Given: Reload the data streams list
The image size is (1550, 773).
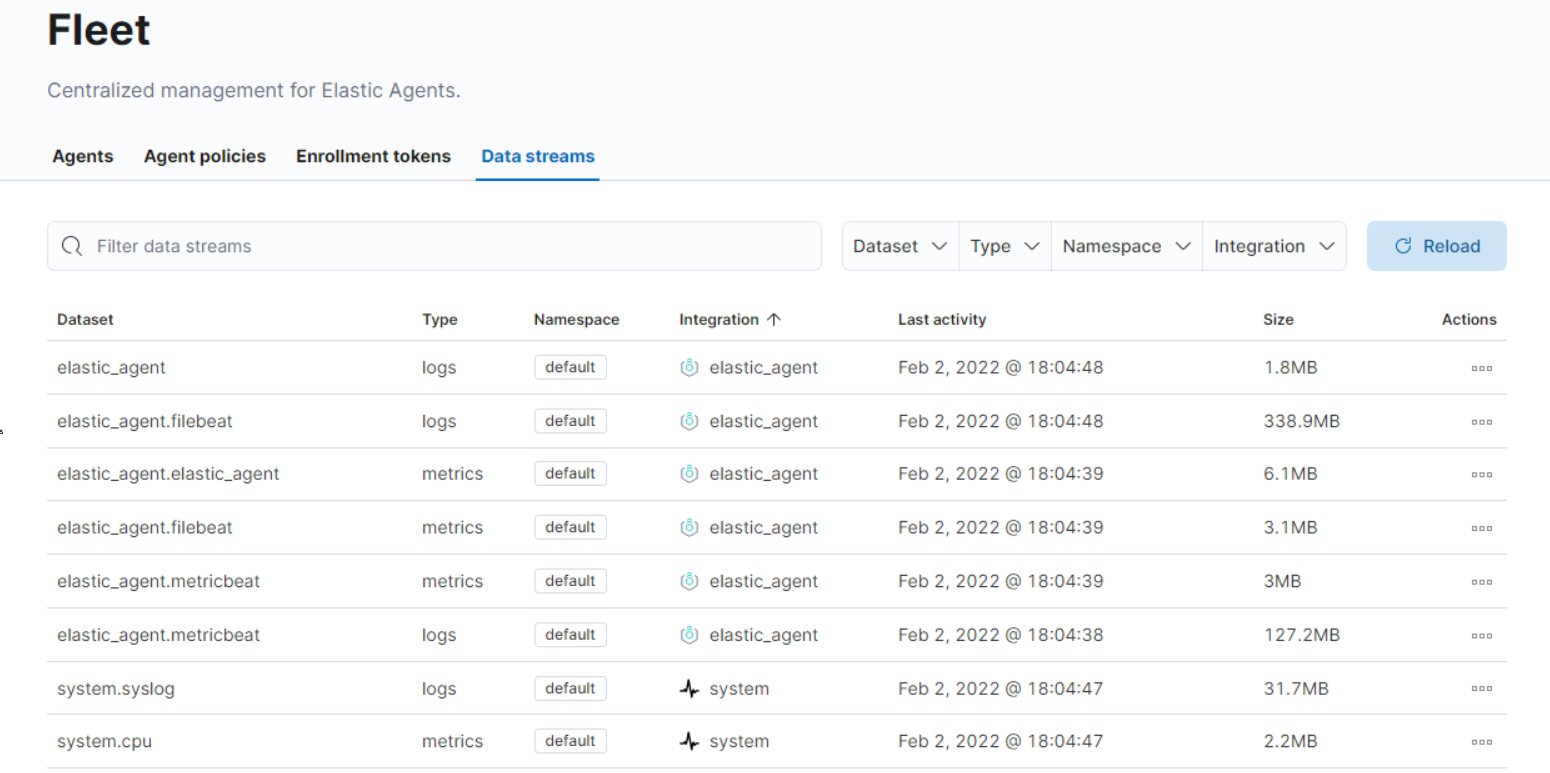Looking at the screenshot, I should click(x=1437, y=246).
